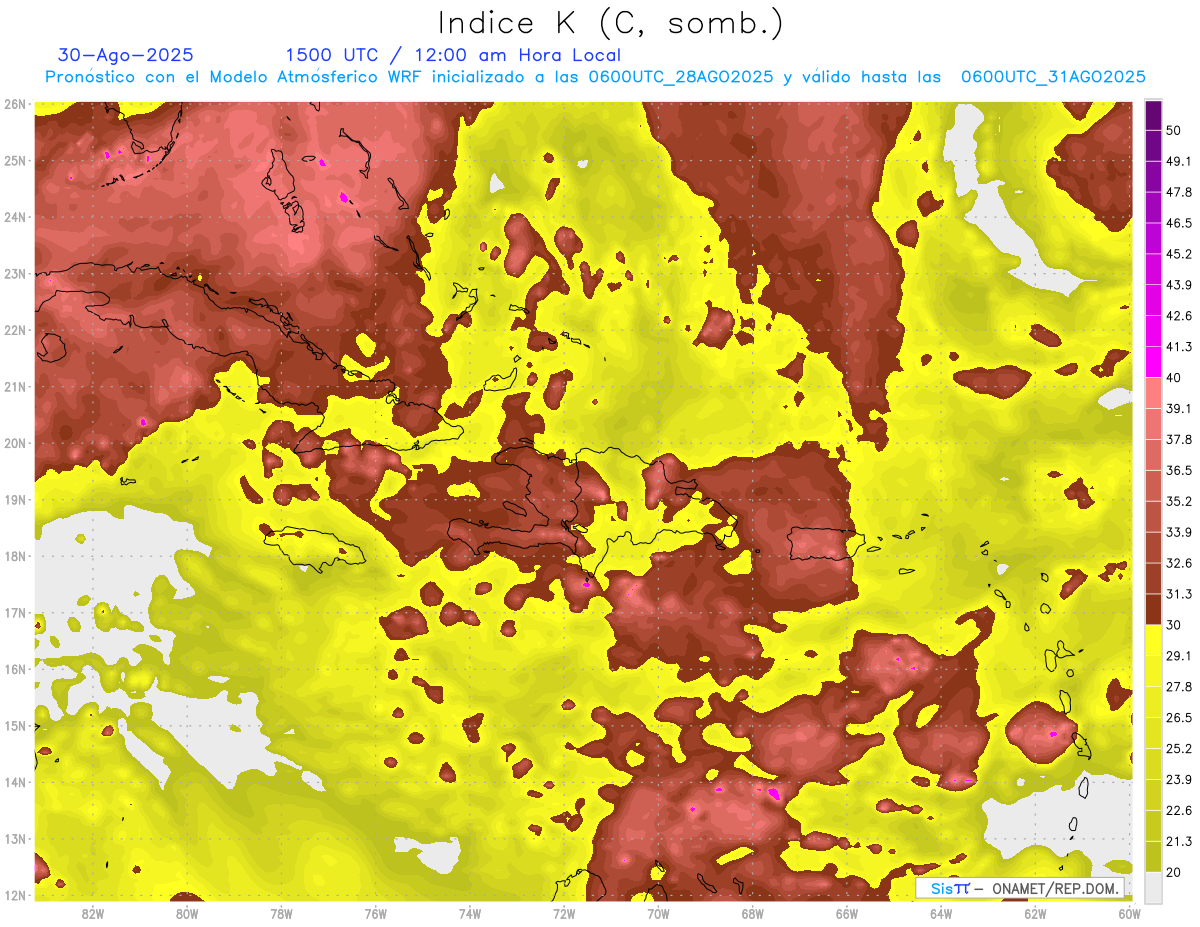1200x927 pixels.
Task: Click the colorbar value 40
Action: (1174, 378)
